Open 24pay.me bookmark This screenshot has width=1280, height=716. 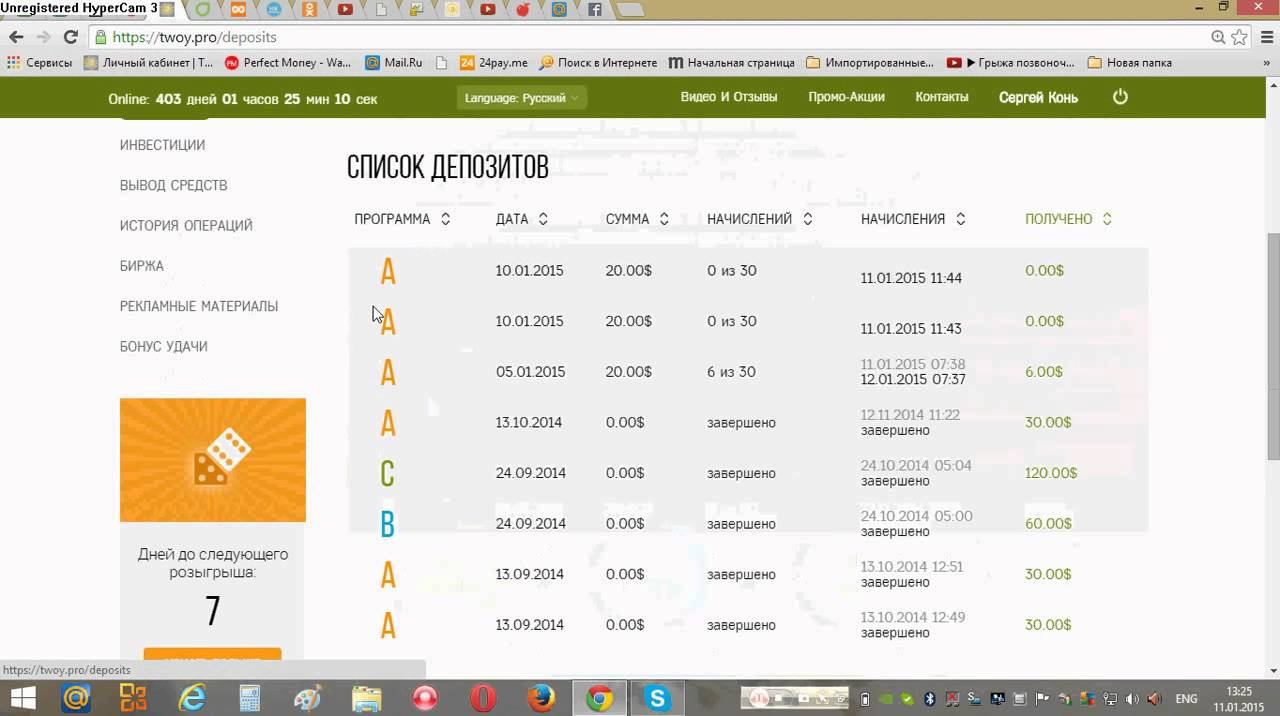(493, 62)
